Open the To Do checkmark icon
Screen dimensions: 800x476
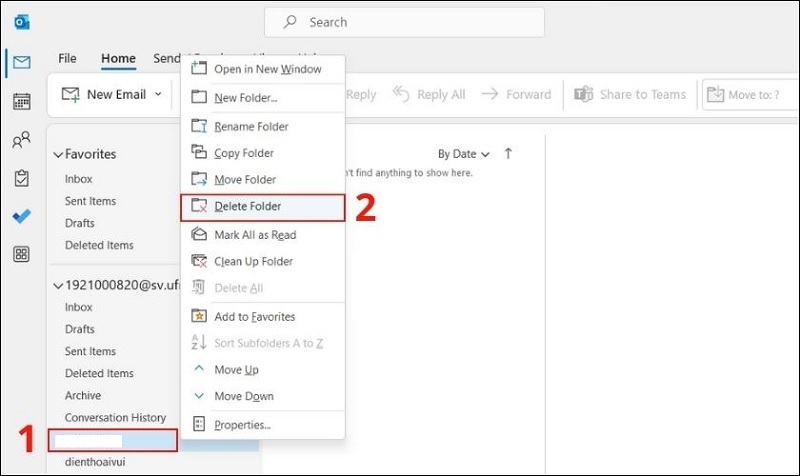click(21, 216)
